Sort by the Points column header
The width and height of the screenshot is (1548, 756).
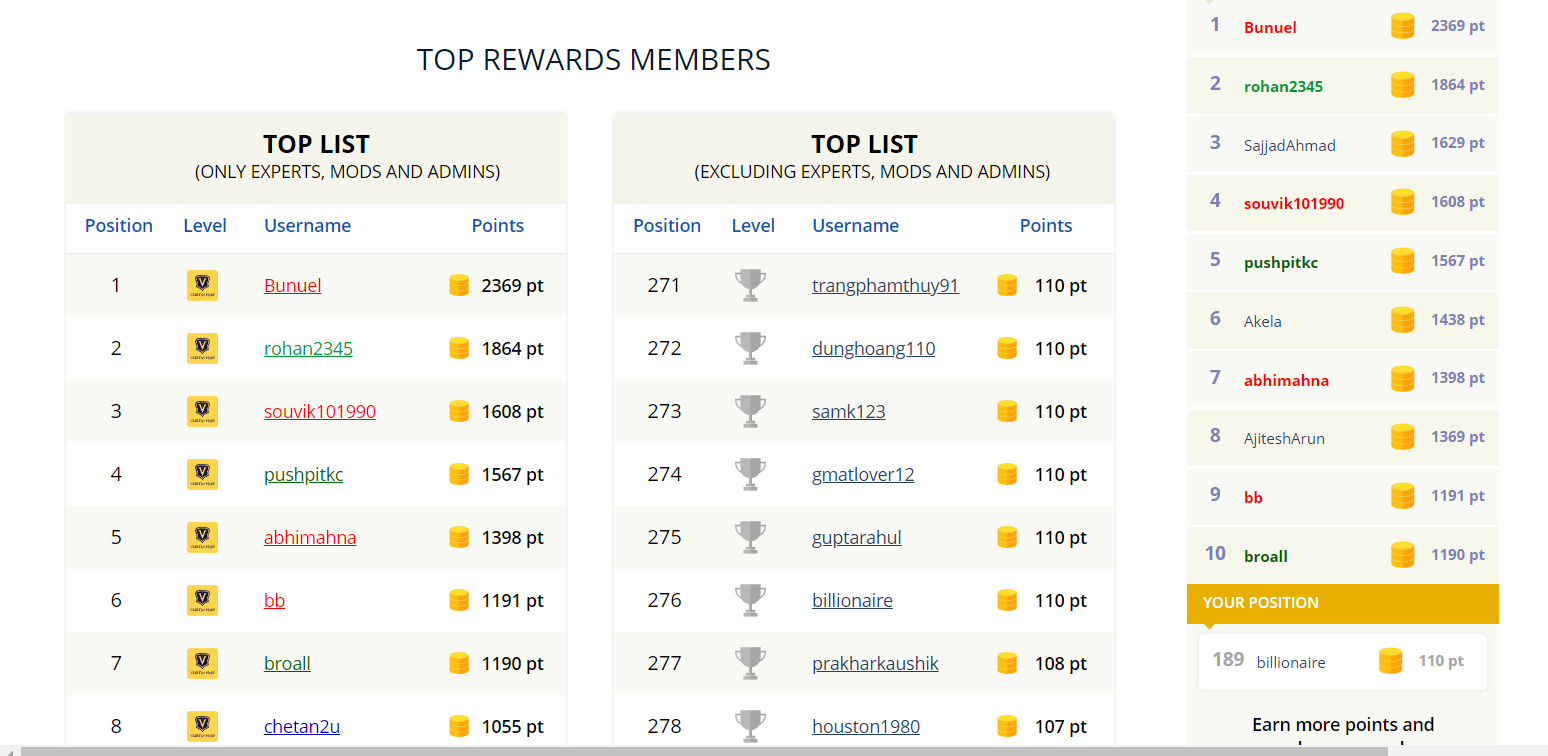coord(497,225)
